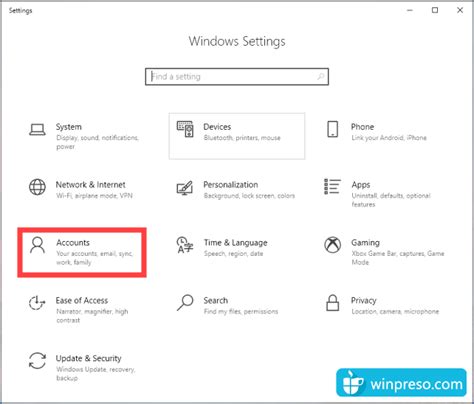
Task: Click the Ease of Access title
Action: coord(82,300)
